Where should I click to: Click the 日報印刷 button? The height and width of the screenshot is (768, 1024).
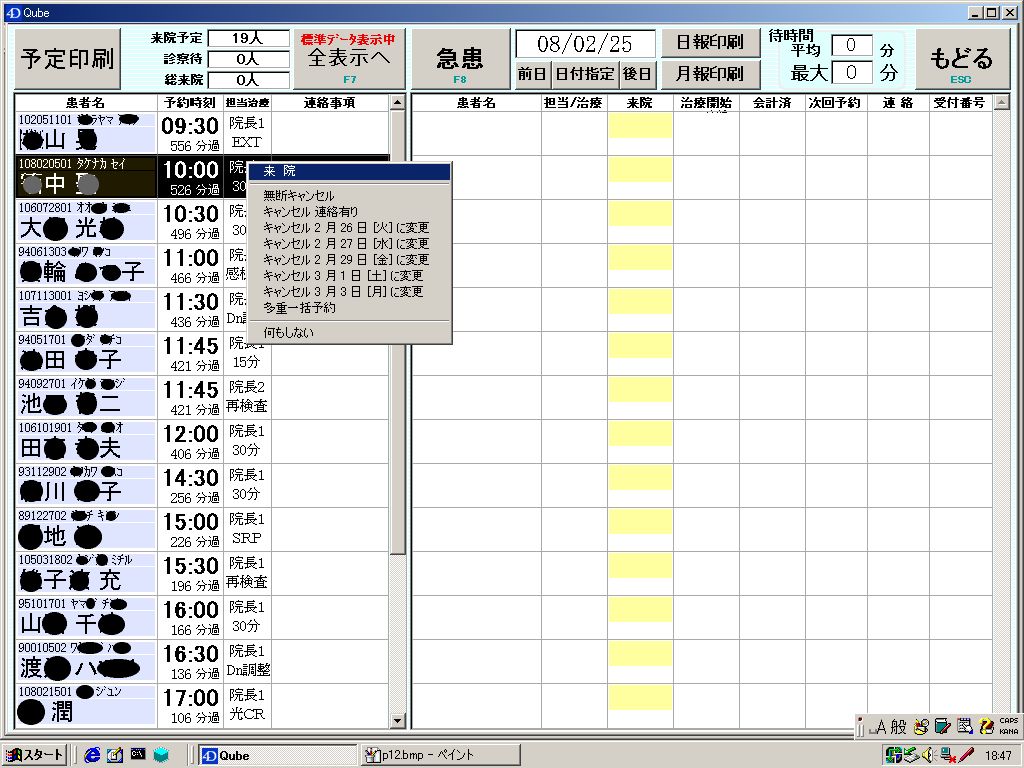coord(710,44)
